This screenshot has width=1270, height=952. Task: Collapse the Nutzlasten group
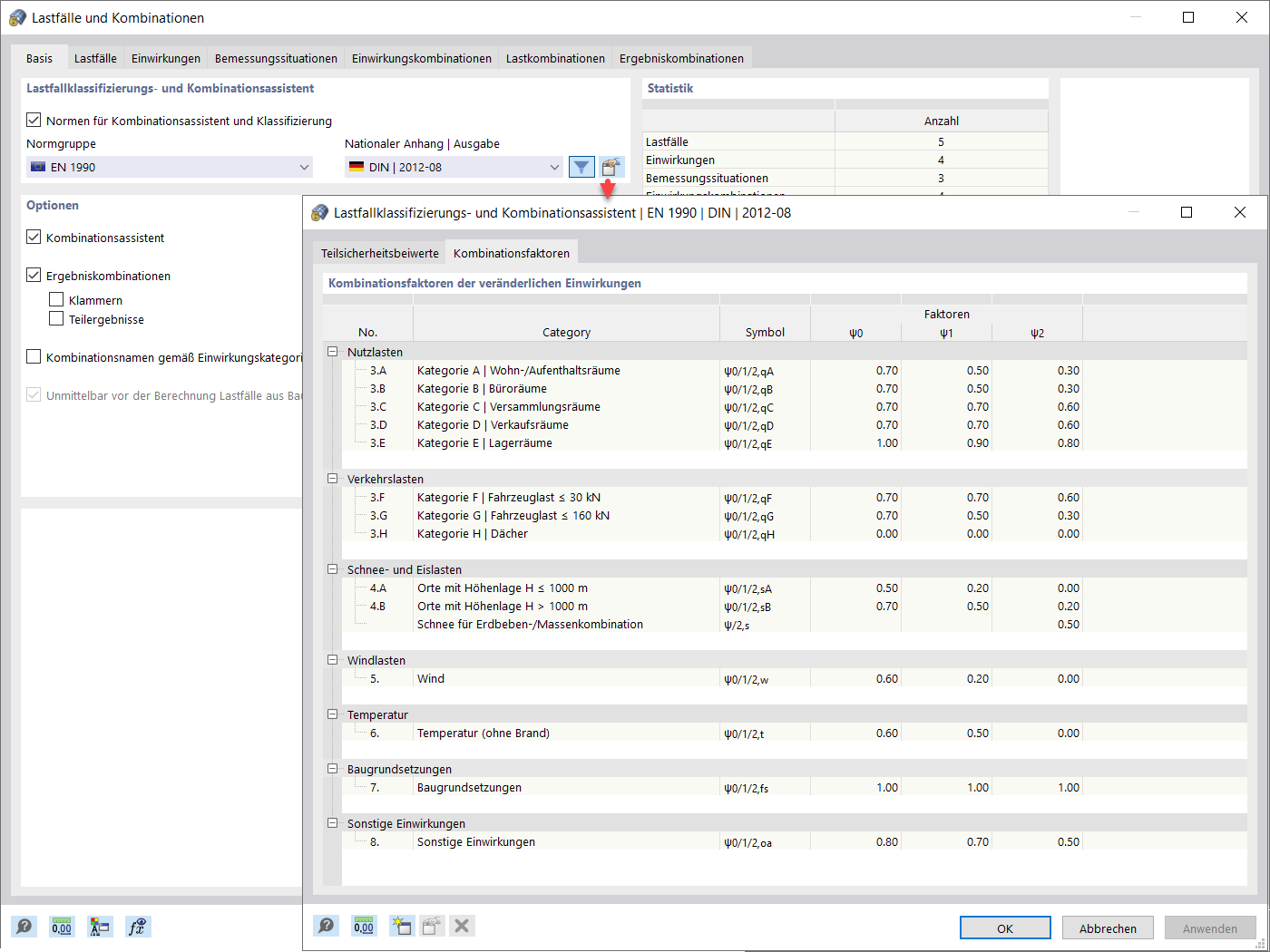coord(333,352)
